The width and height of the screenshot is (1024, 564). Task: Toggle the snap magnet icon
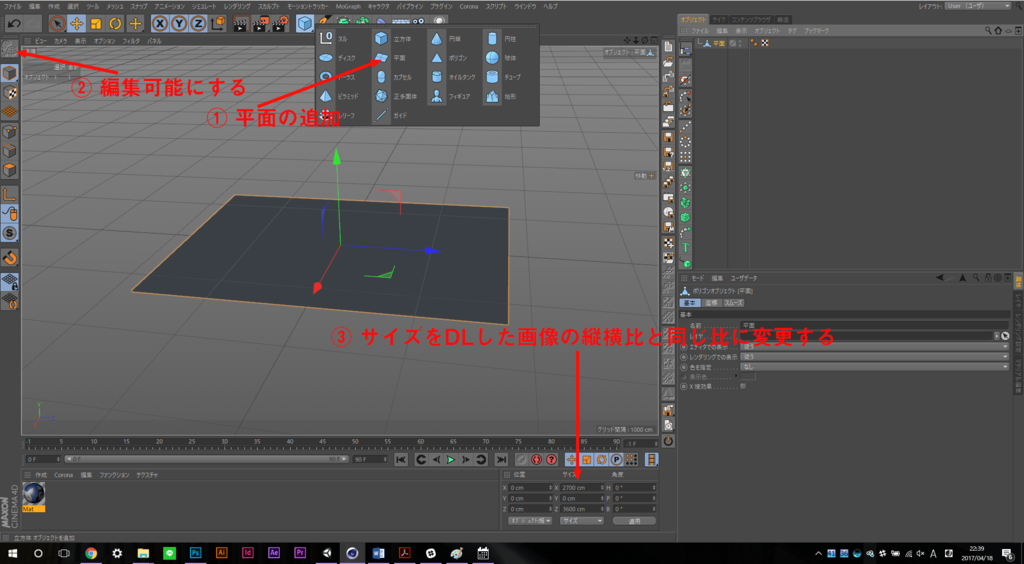pos(10,257)
